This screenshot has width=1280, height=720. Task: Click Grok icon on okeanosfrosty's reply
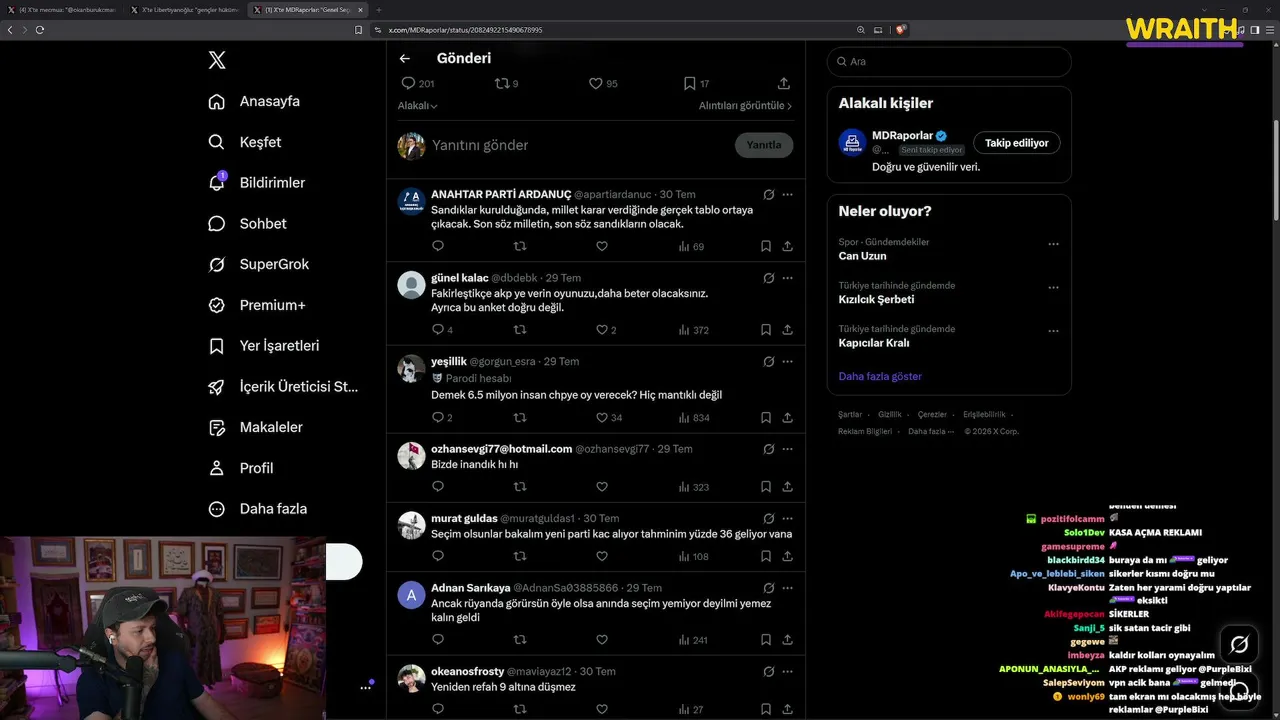pyautogui.click(x=768, y=672)
